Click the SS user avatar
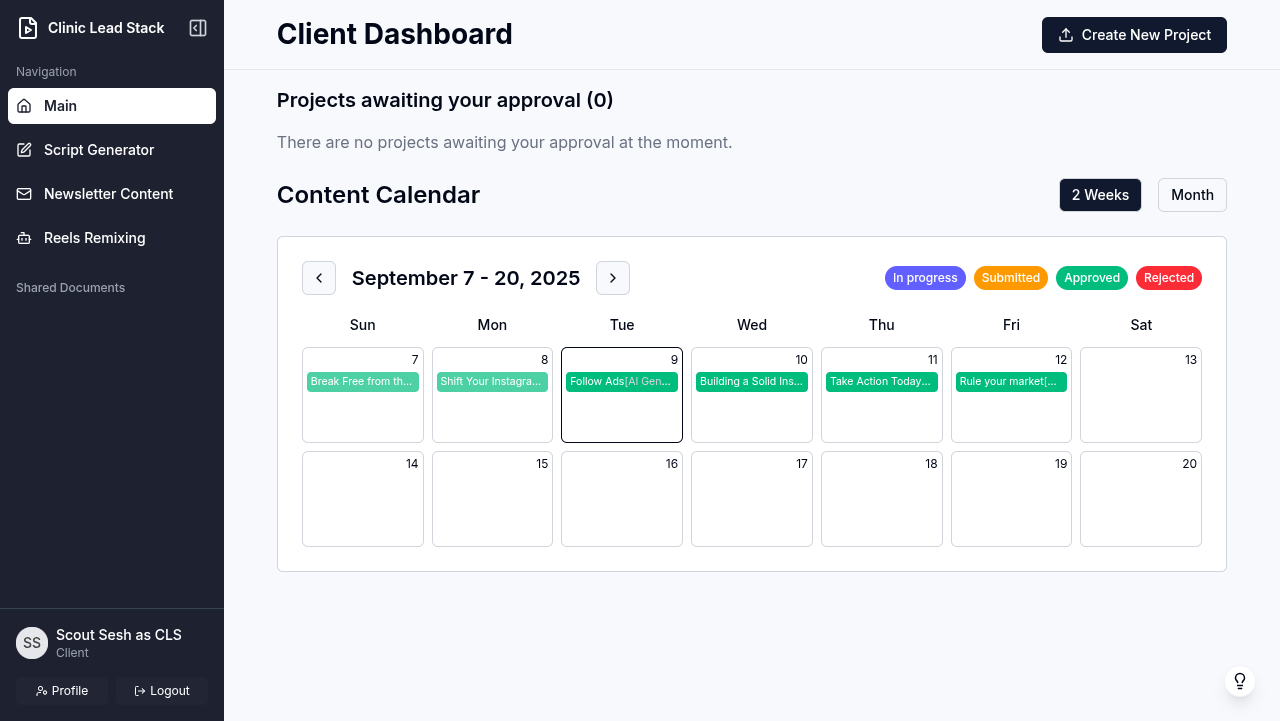Screen dimensions: 1280x721 32,643
